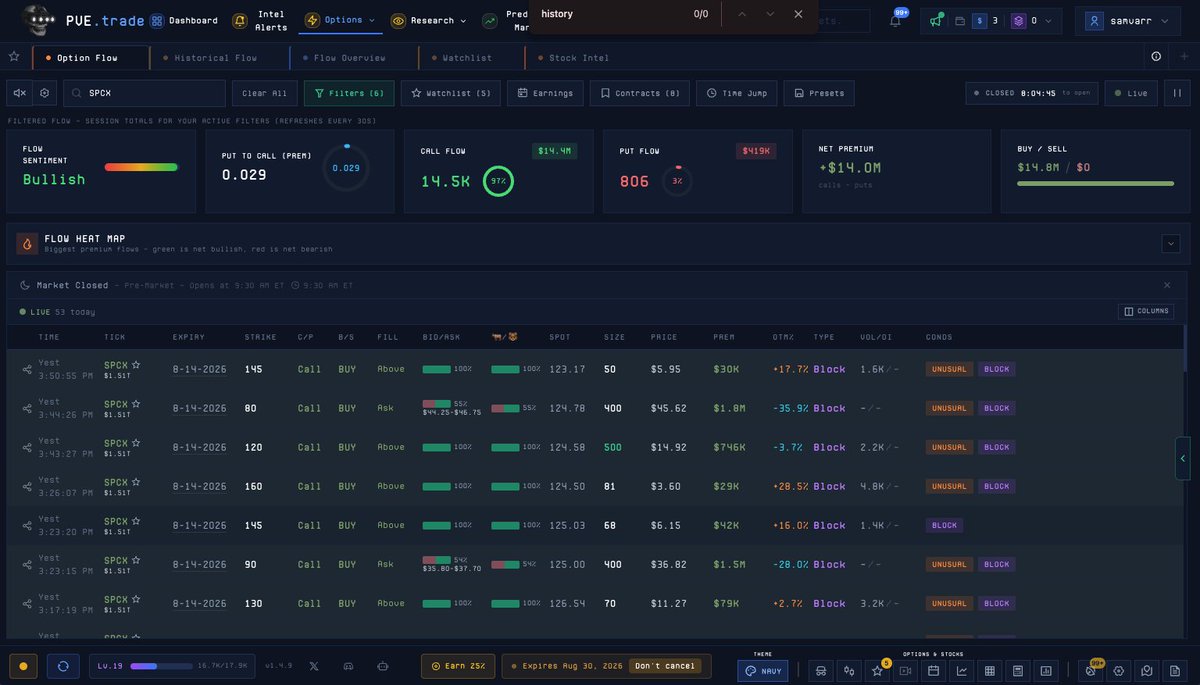Screen dimensions: 1200x685
Task: Open the Columns chooser
Action: tap(1146, 311)
